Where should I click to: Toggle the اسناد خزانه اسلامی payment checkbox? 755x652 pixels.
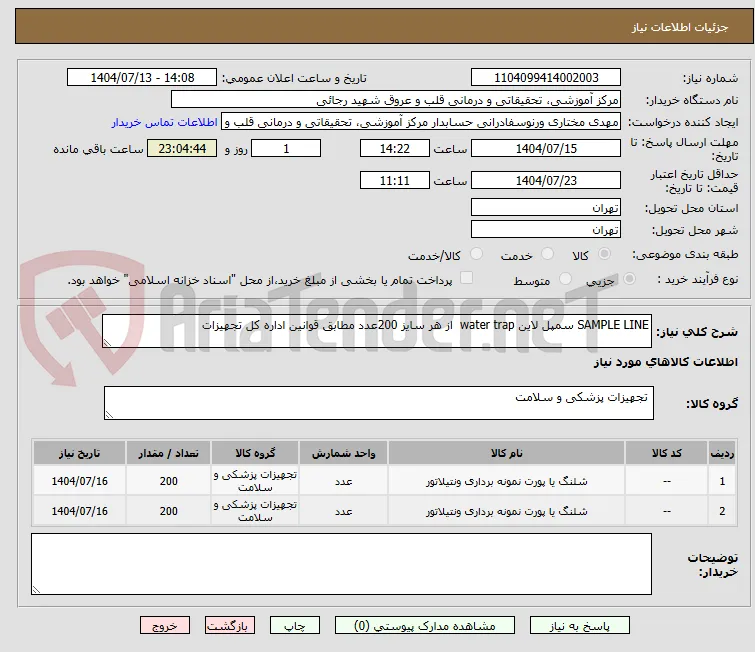(x=467, y=278)
